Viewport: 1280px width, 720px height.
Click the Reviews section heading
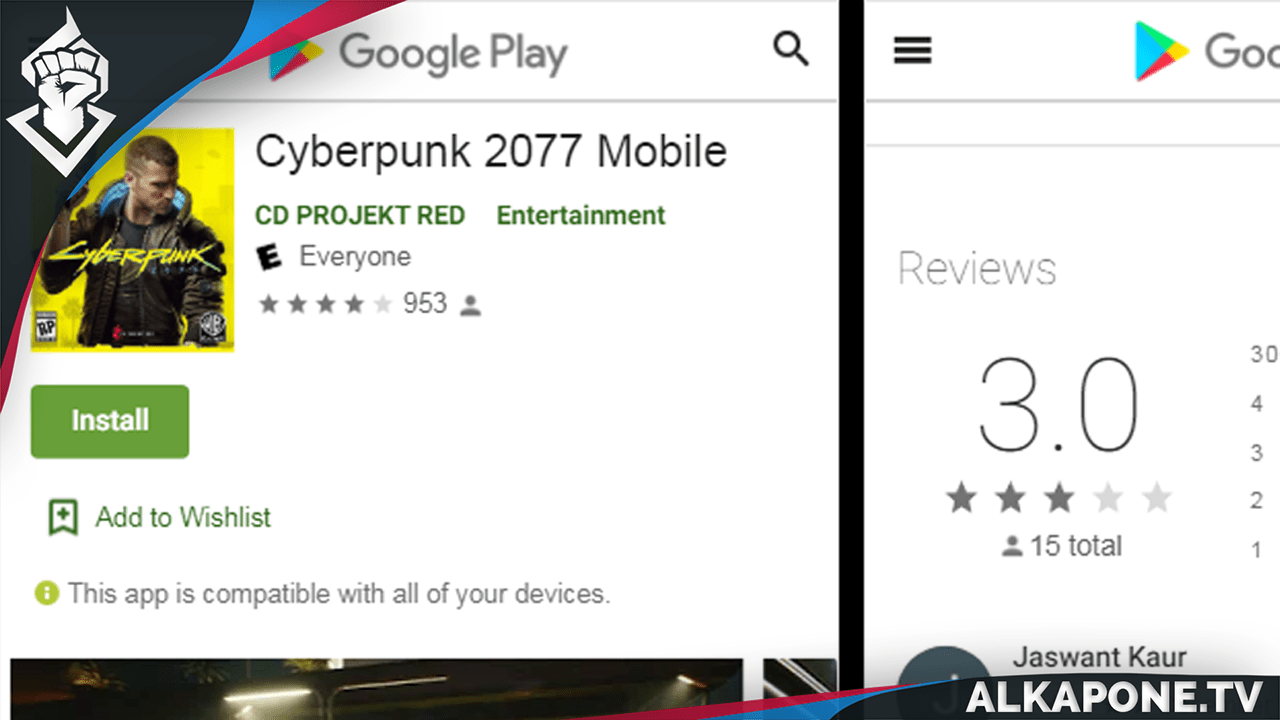point(977,269)
